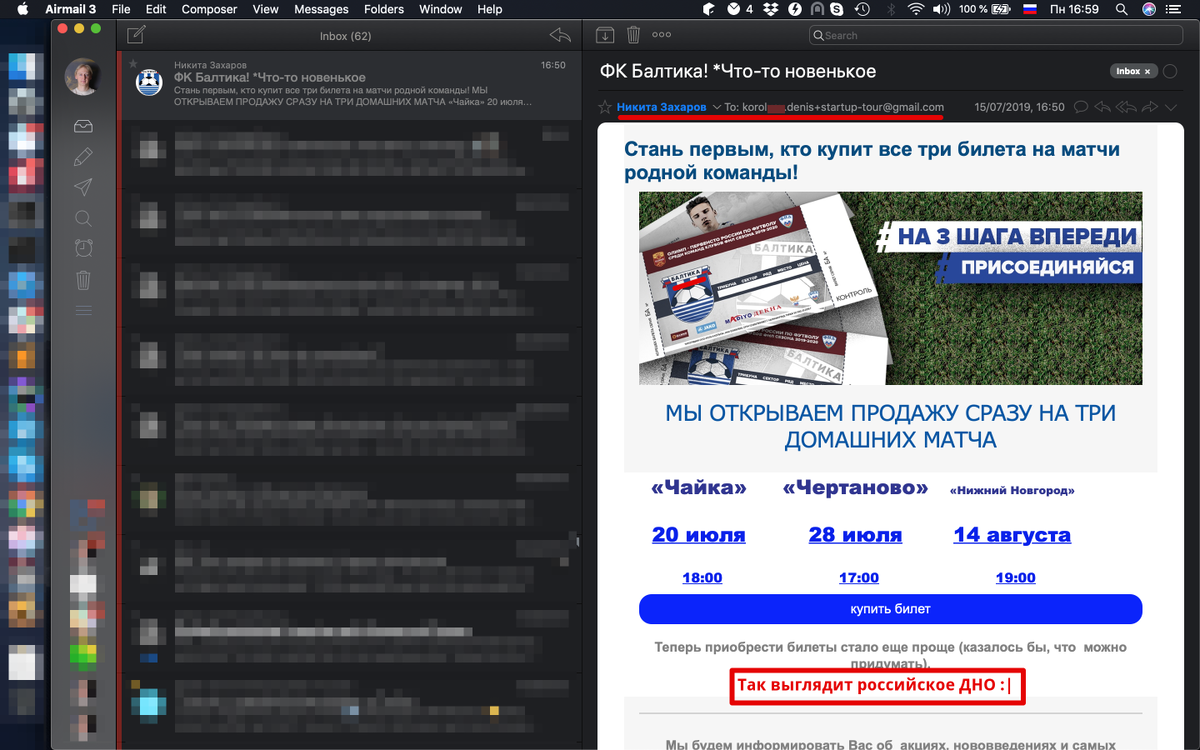
Task: Open the trash folder icon in sidebar
Action: tap(84, 280)
